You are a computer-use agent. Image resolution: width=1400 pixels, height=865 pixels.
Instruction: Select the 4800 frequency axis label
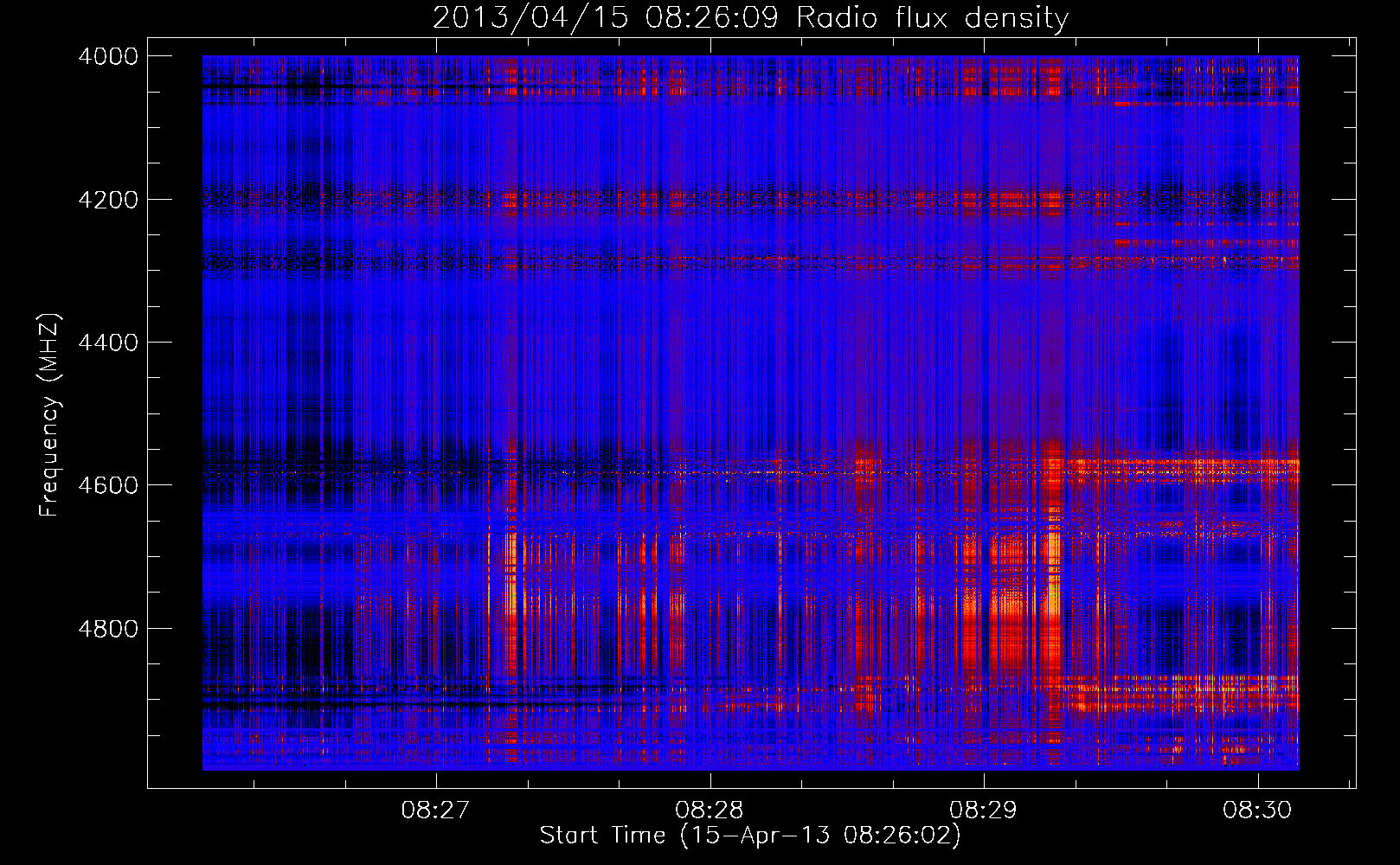click(x=108, y=629)
